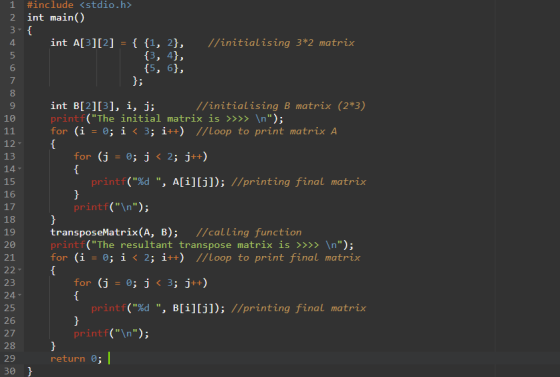Viewport: 560px width, 377px height.
Task: Click for loop header with j < 2
Action: pyautogui.click(x=140, y=156)
